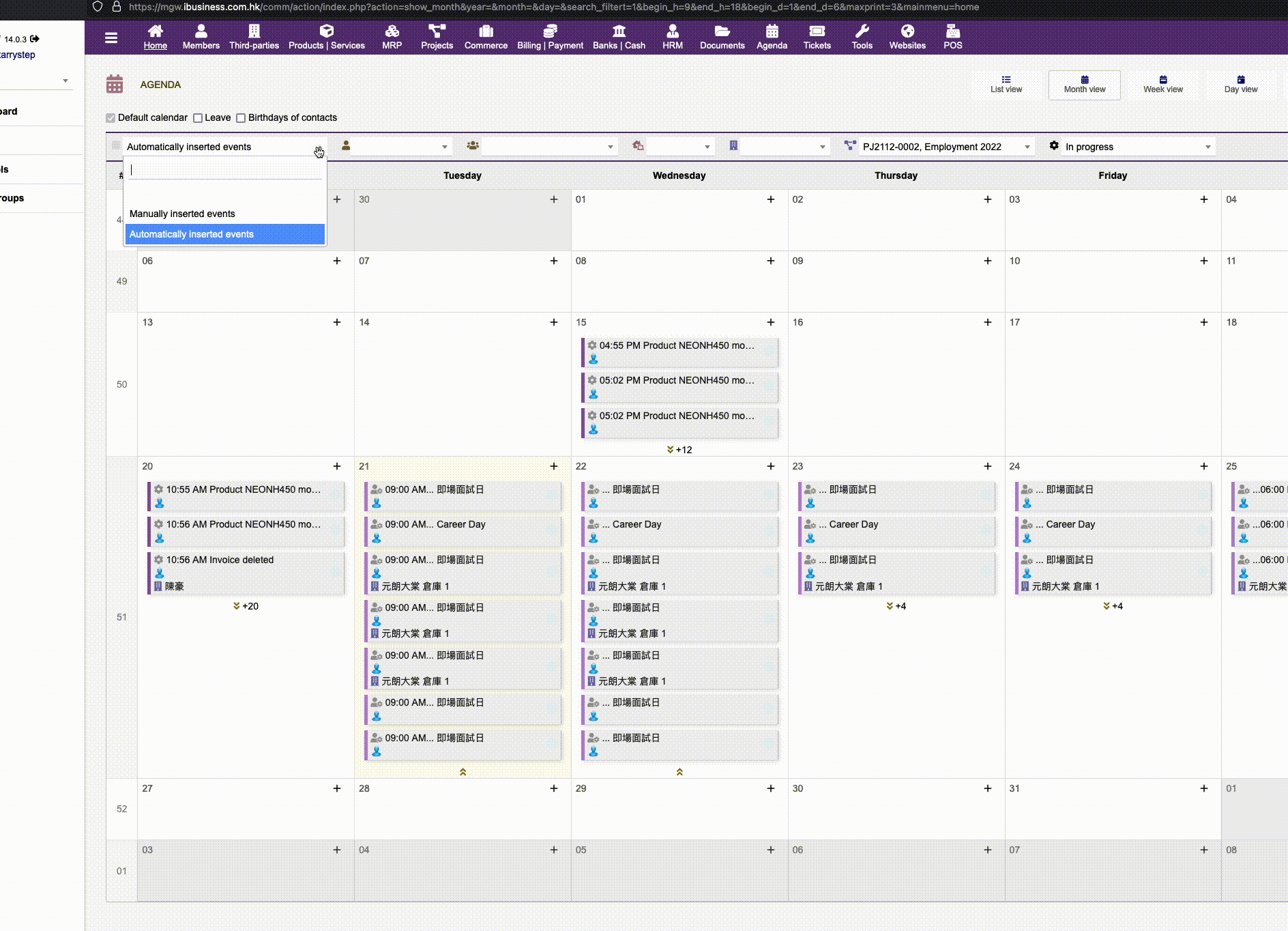The width and height of the screenshot is (1288, 931).
Task: Click the dropdown search input field
Action: pyautogui.click(x=226, y=171)
